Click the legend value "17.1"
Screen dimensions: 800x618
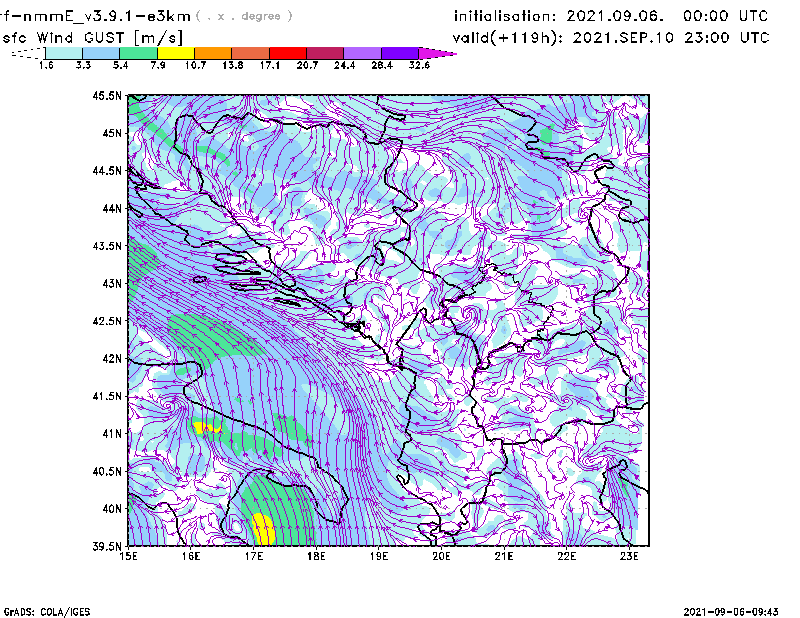270,65
